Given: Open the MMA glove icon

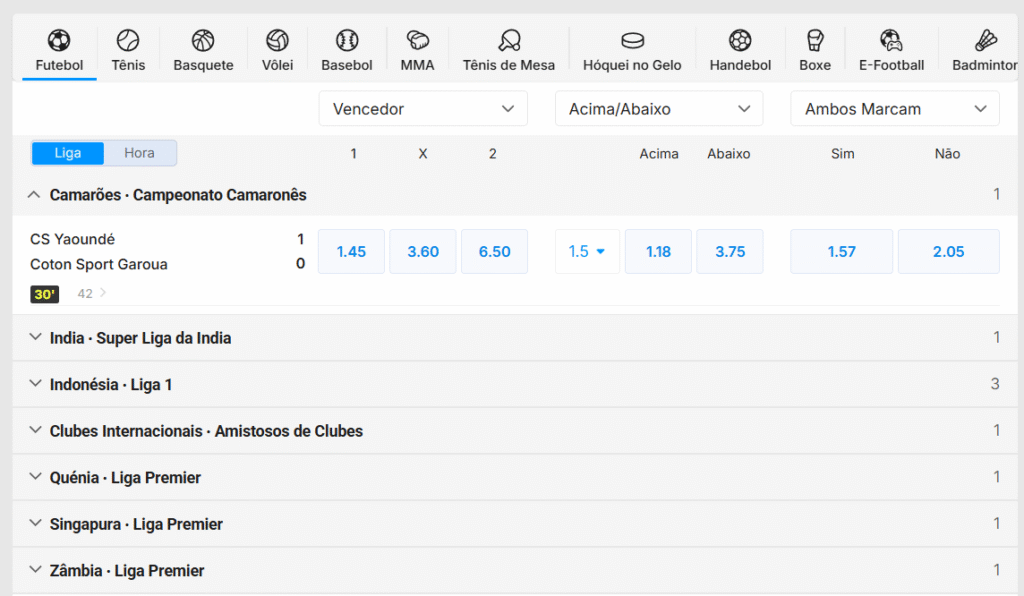Looking at the screenshot, I should click(417, 41).
